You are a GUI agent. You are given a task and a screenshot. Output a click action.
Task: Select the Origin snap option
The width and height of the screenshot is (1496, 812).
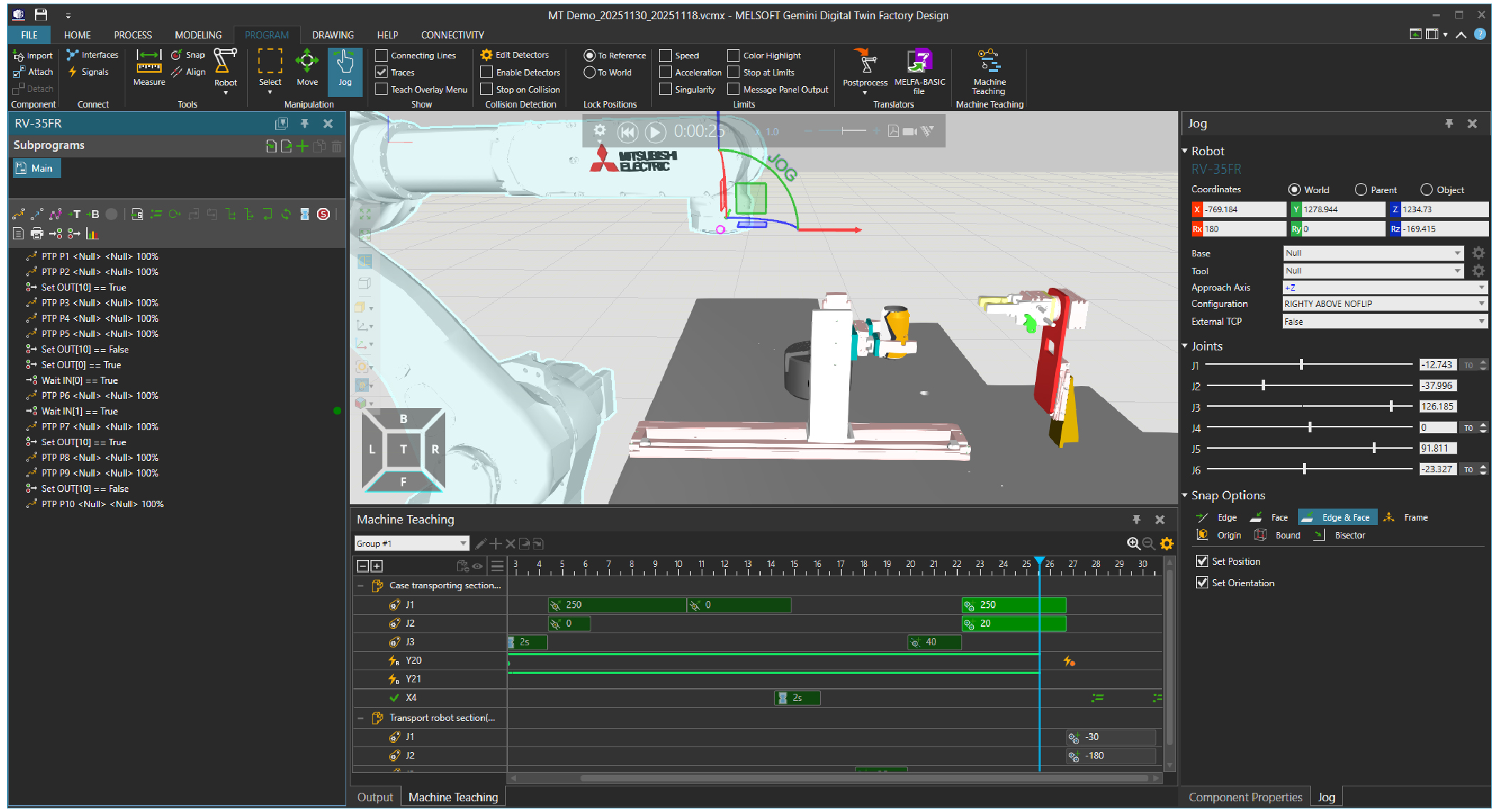coord(1219,536)
